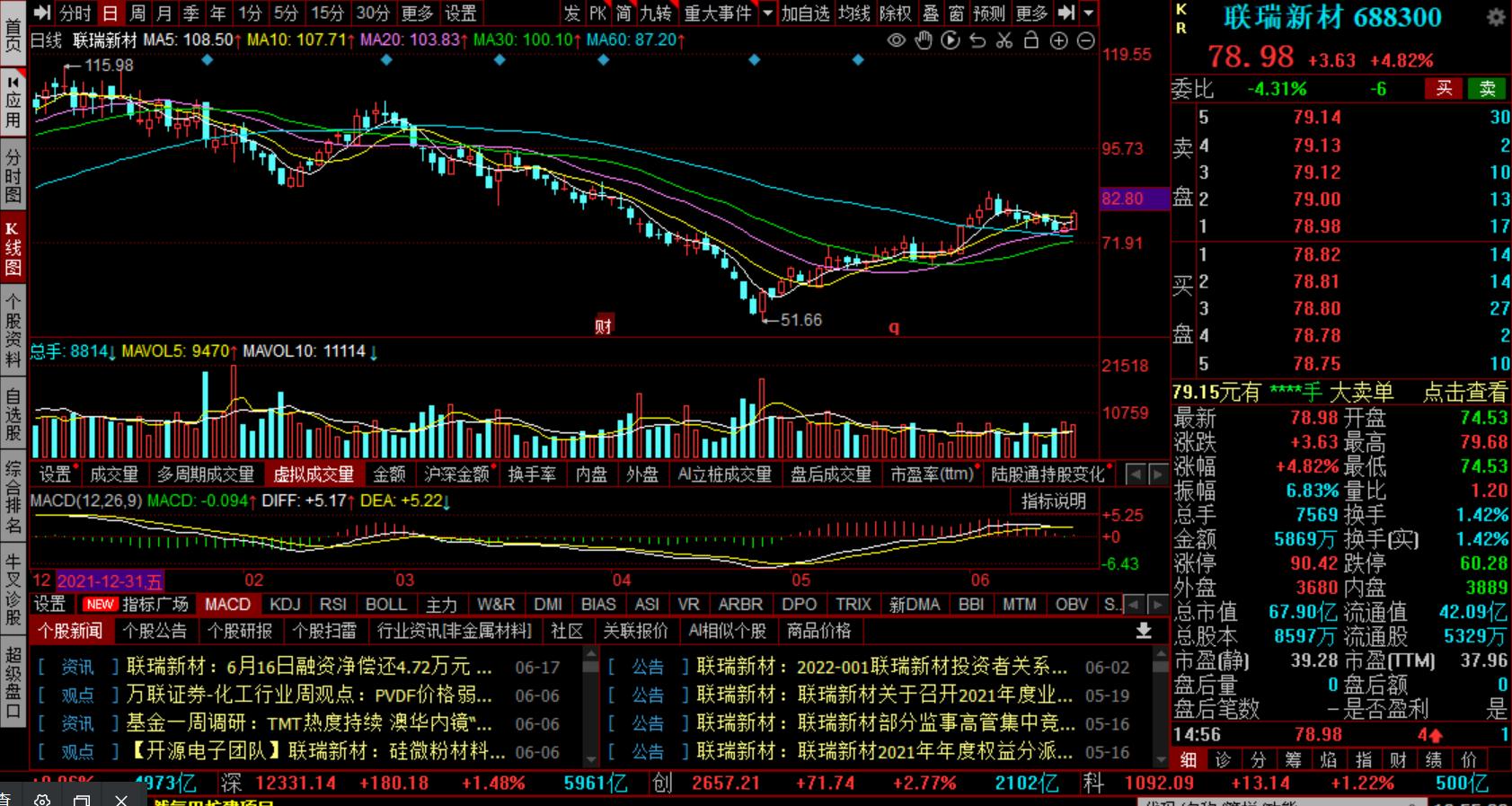Click the 指标说明 button

1054,501
